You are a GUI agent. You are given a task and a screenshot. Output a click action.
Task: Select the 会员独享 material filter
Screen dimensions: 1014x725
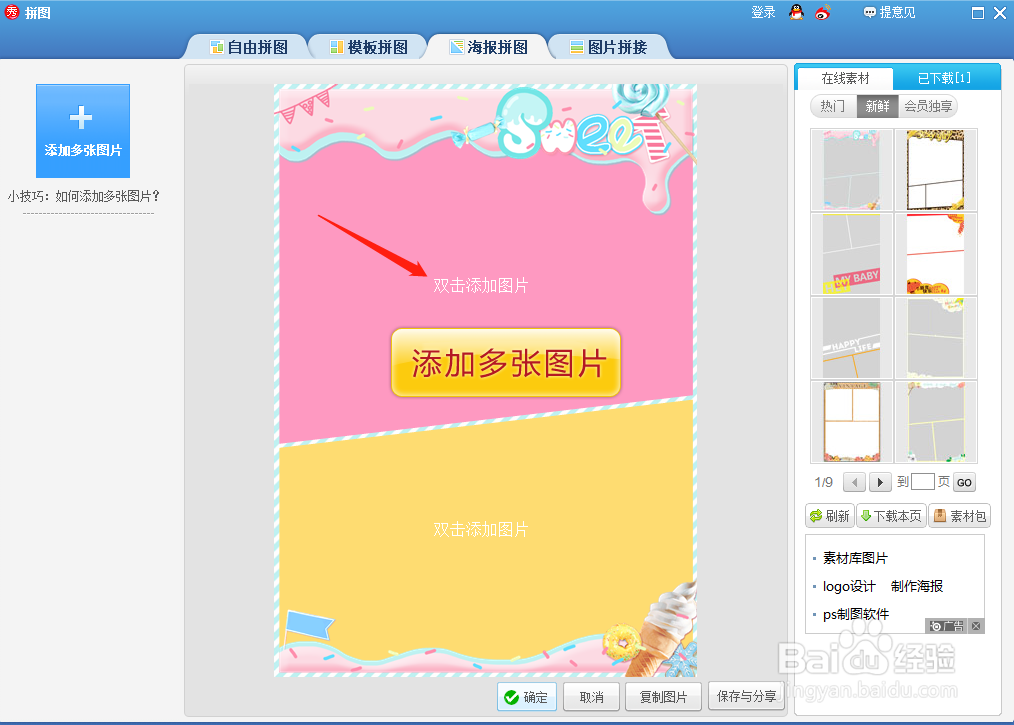(929, 105)
